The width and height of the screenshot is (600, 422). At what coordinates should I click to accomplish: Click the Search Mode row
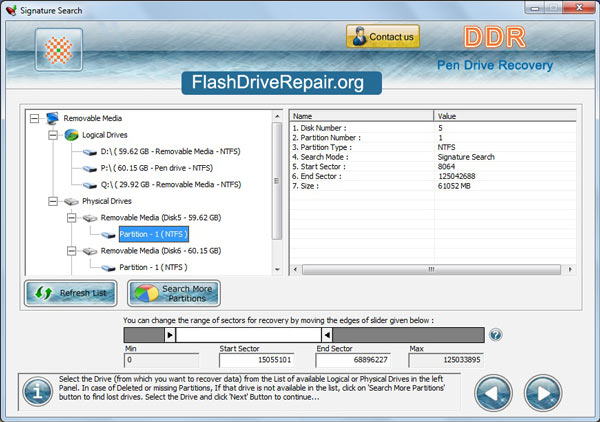coord(433,157)
